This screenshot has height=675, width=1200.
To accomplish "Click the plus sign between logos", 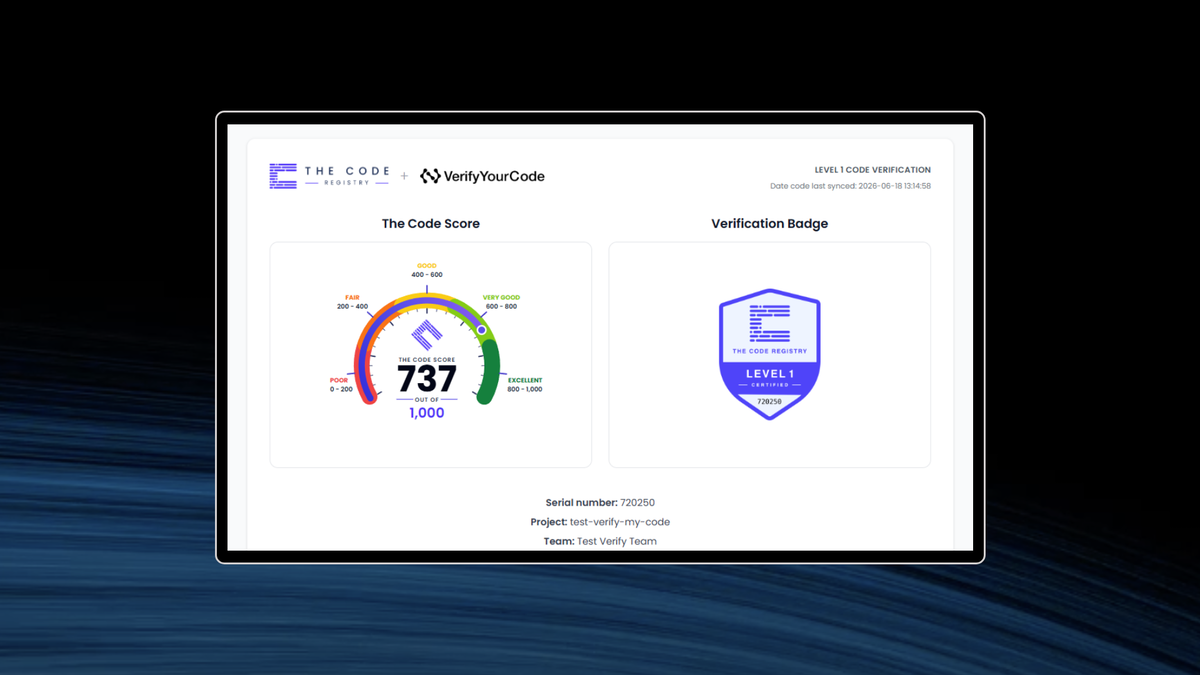I will pyautogui.click(x=405, y=176).
